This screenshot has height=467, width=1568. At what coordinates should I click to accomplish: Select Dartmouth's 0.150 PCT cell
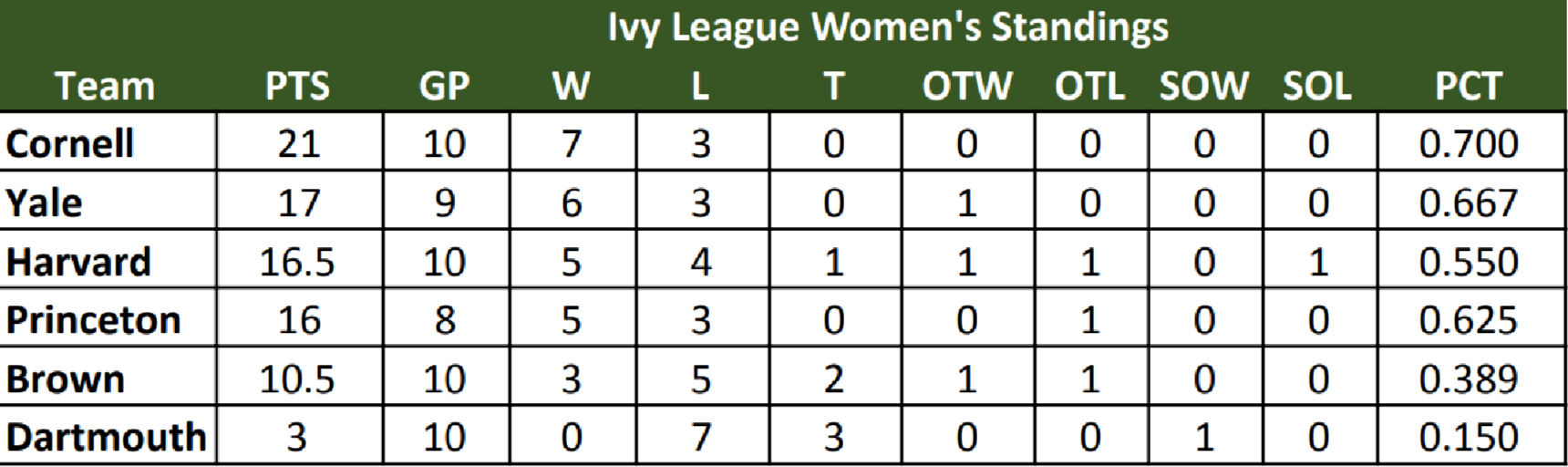tap(1469, 437)
